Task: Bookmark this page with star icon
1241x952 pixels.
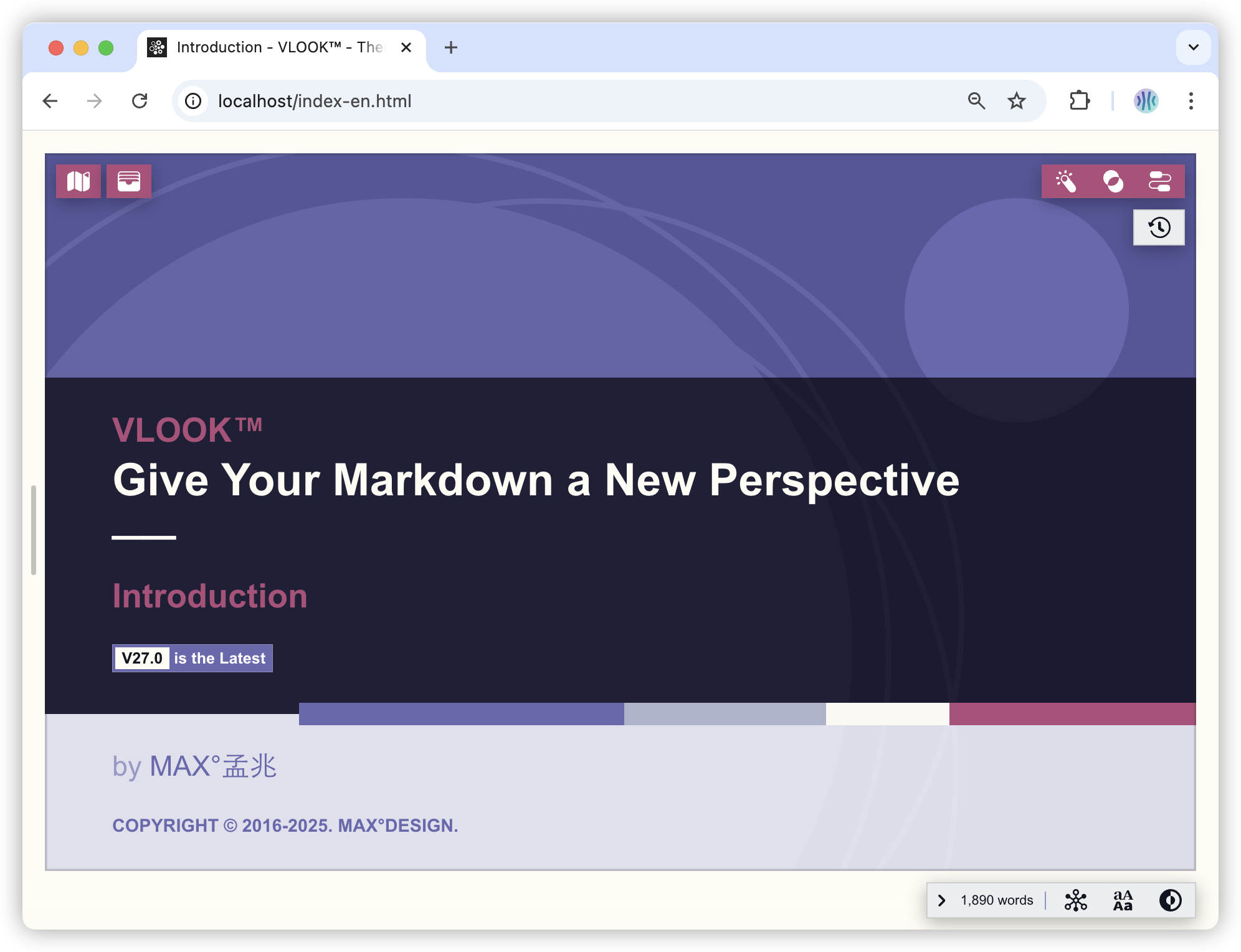Action: [1017, 101]
